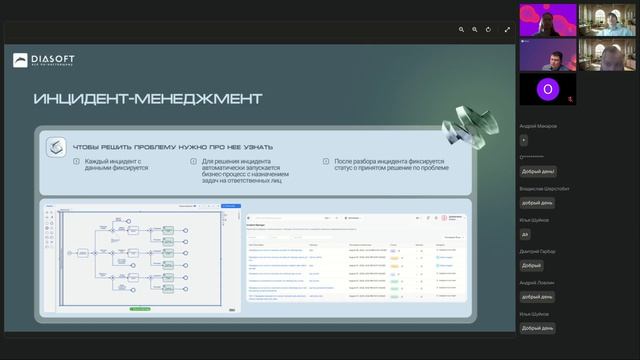The width and height of the screenshot is (640, 360).
Task: Click info icon next to 'После разбора инцидента'
Action: point(326,161)
